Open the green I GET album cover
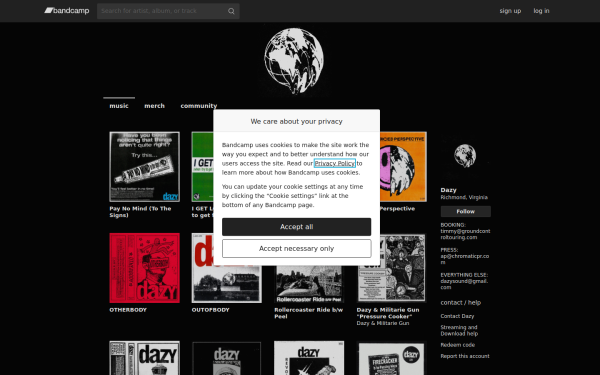Screen dimensions: 600x375 [202, 166]
